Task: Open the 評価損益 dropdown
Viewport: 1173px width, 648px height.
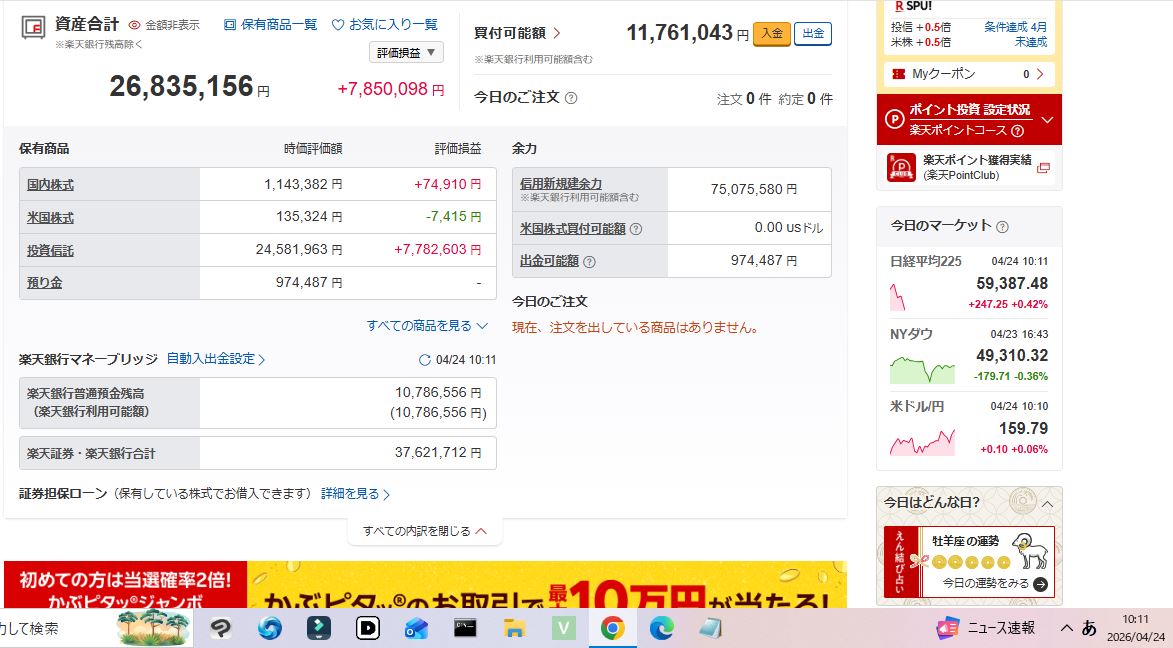Action: click(406, 53)
